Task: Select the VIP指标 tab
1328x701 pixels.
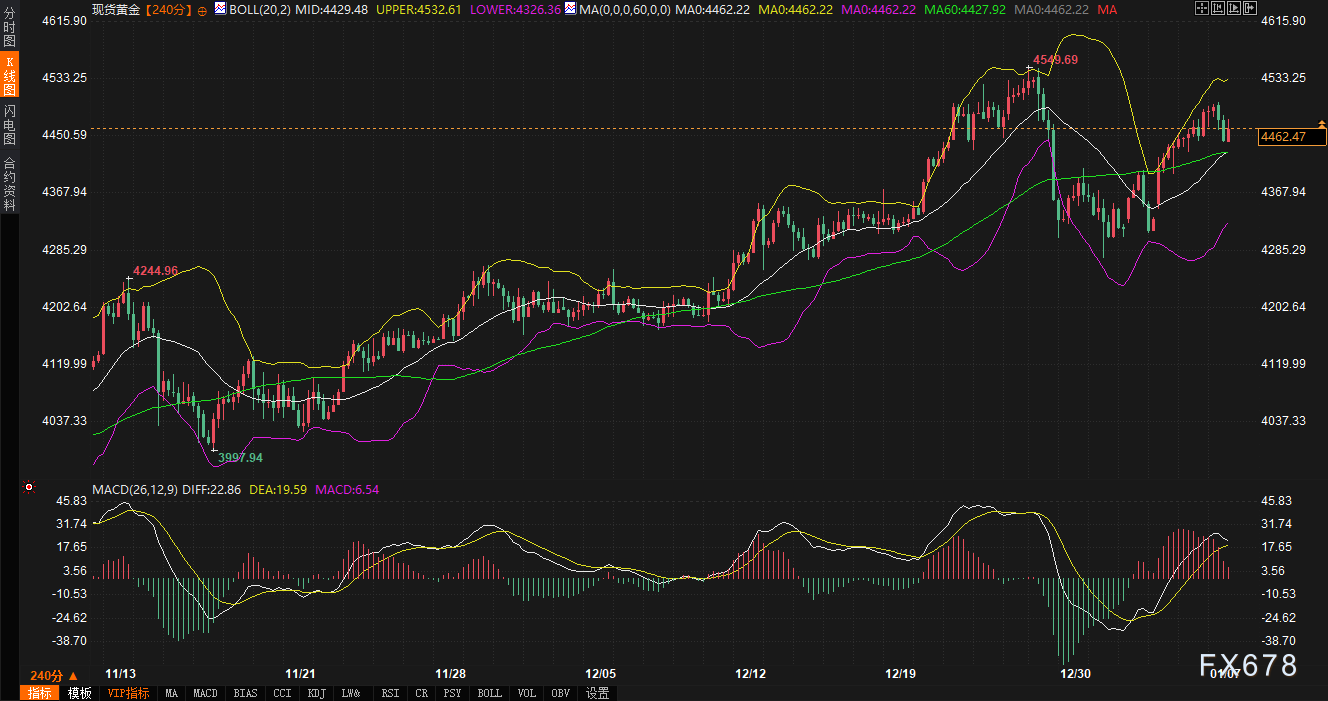Action: coord(128,693)
